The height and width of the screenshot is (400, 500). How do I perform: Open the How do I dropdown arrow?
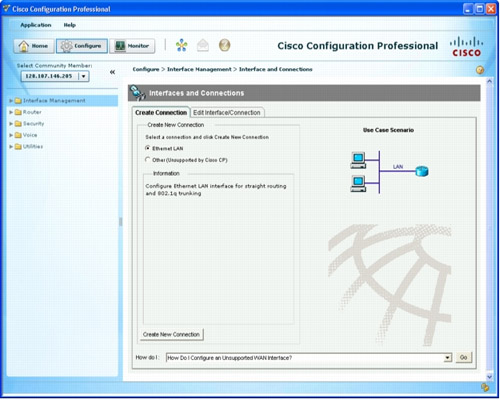447,358
